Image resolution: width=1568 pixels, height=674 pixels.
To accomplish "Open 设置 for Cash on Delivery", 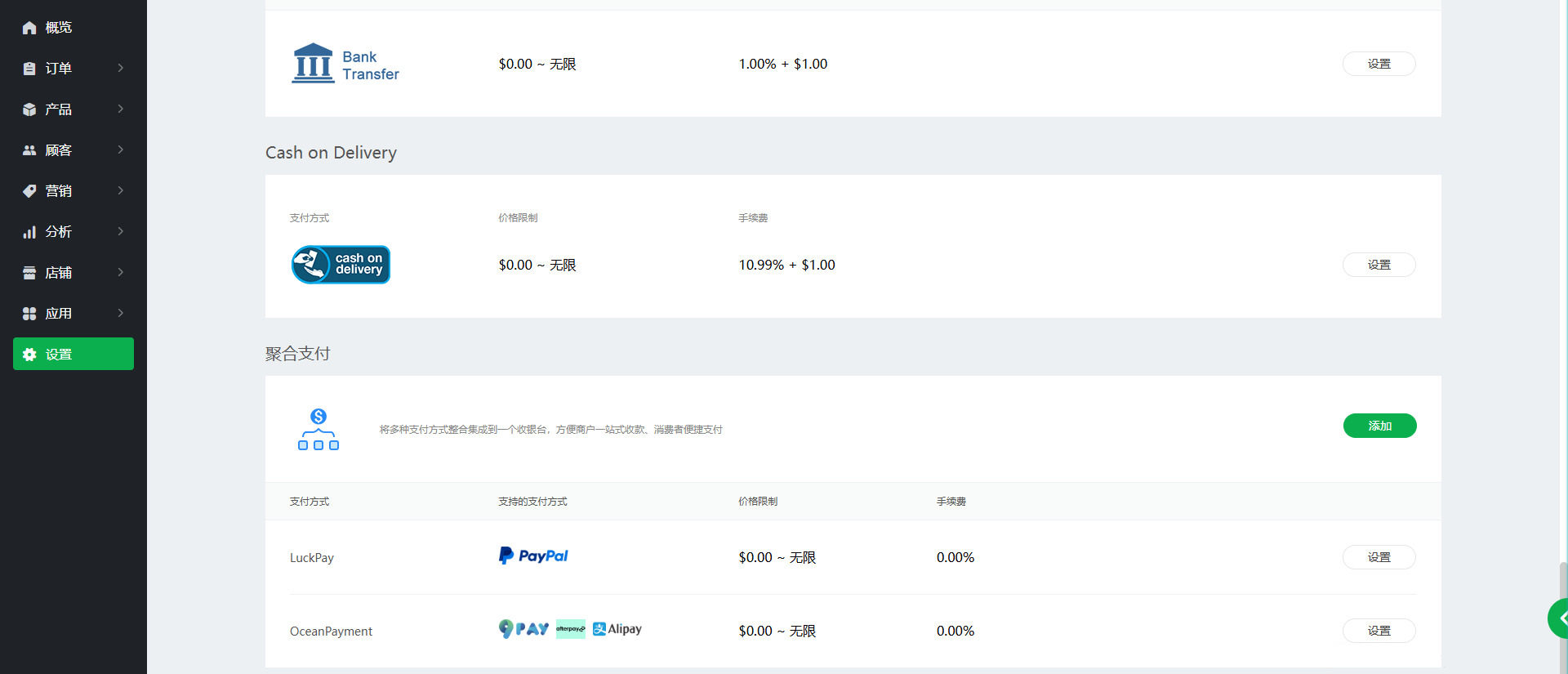I will click(1379, 265).
